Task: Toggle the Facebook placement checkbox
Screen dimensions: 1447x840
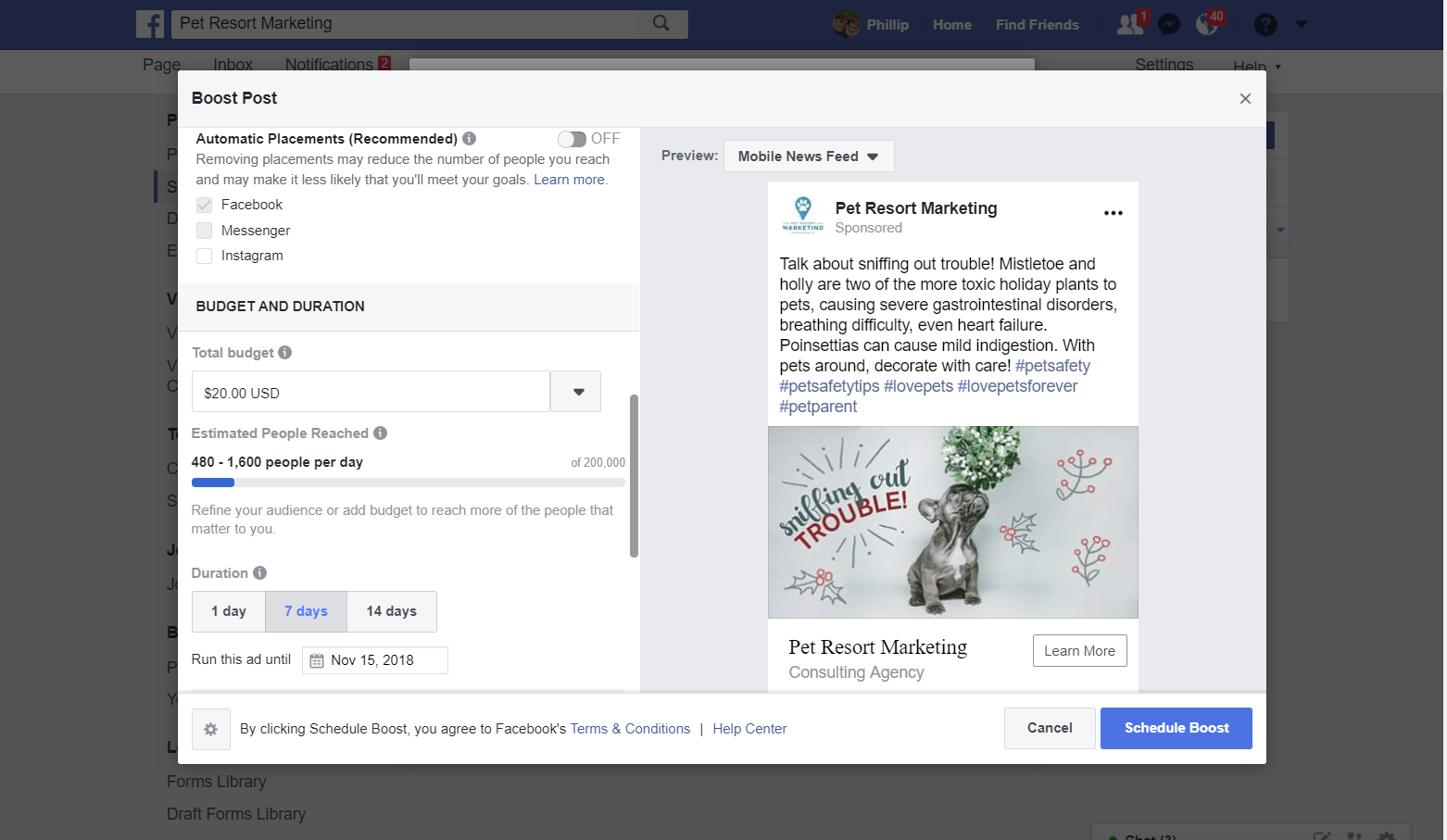Action: point(205,205)
